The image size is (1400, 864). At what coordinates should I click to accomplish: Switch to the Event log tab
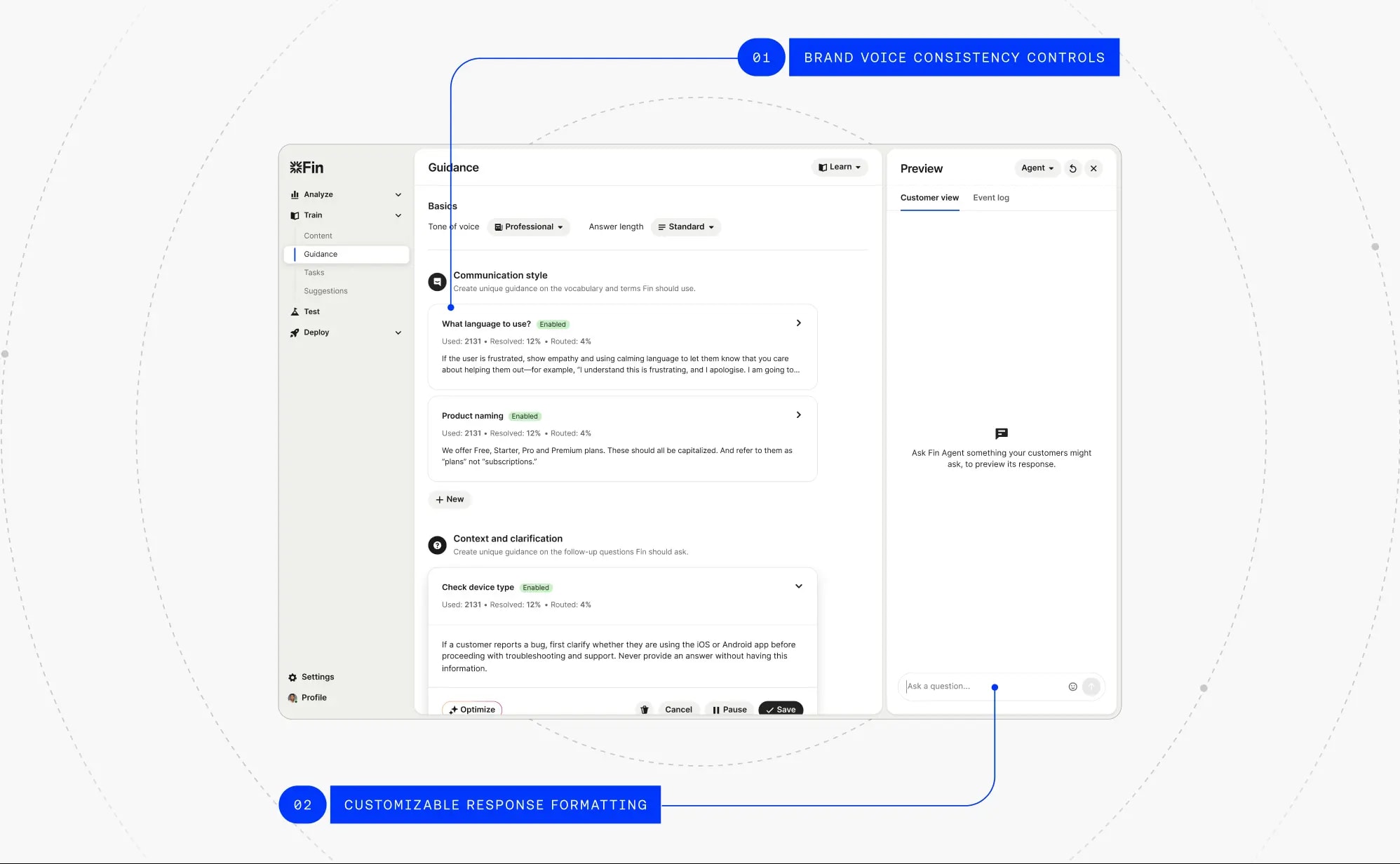click(991, 198)
